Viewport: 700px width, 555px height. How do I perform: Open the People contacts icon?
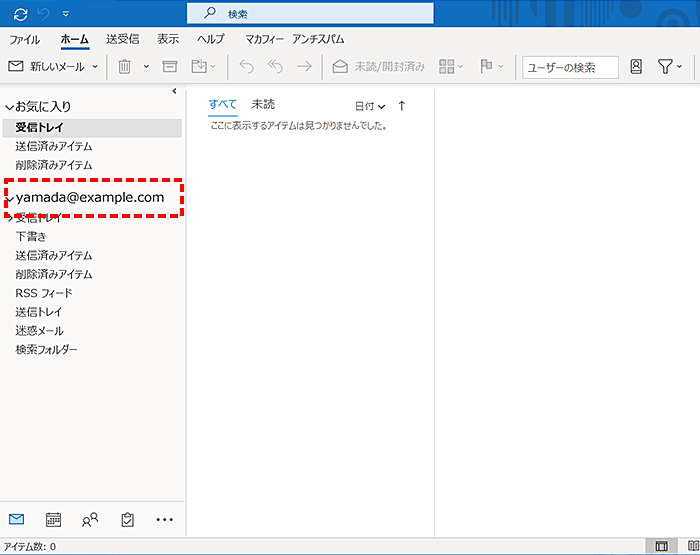[x=90, y=519]
